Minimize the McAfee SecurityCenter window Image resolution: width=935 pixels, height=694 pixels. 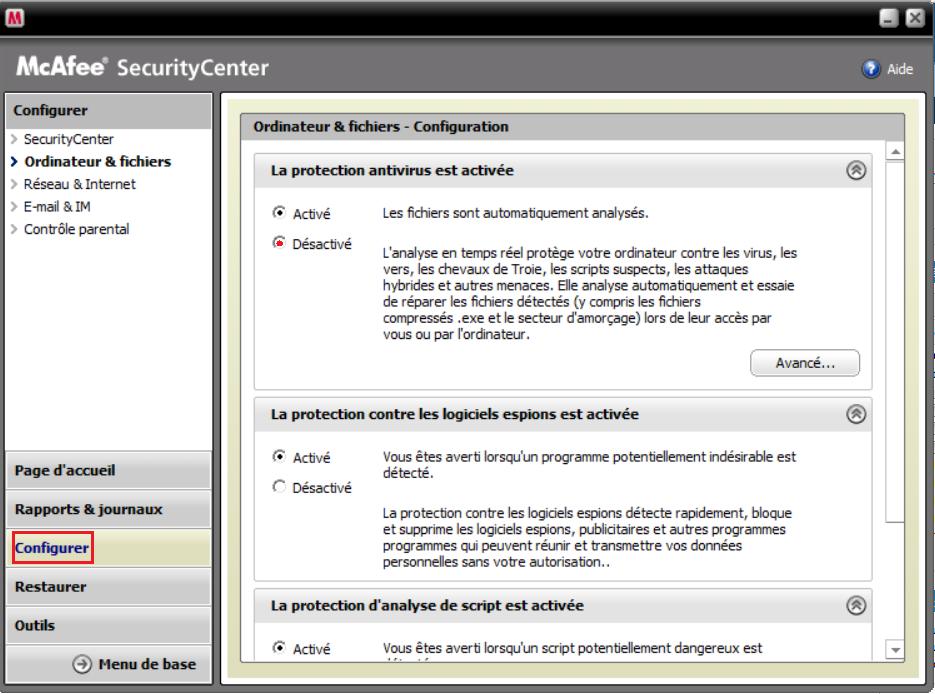[888, 18]
